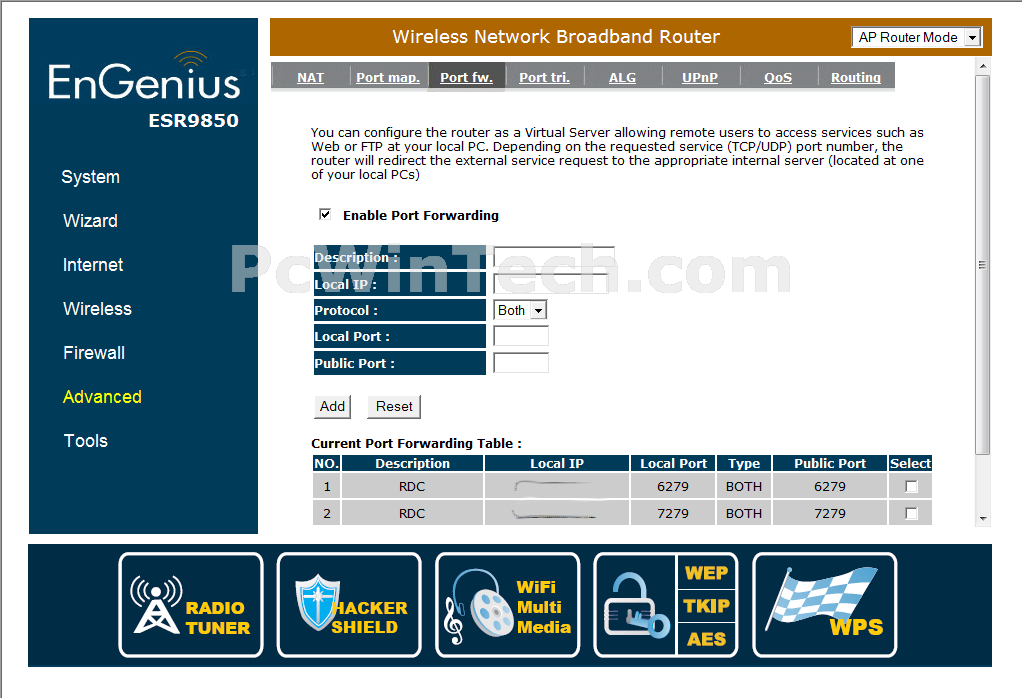This screenshot has height=698, width=1022.
Task: Click RDC description in row 2
Action: tap(412, 514)
